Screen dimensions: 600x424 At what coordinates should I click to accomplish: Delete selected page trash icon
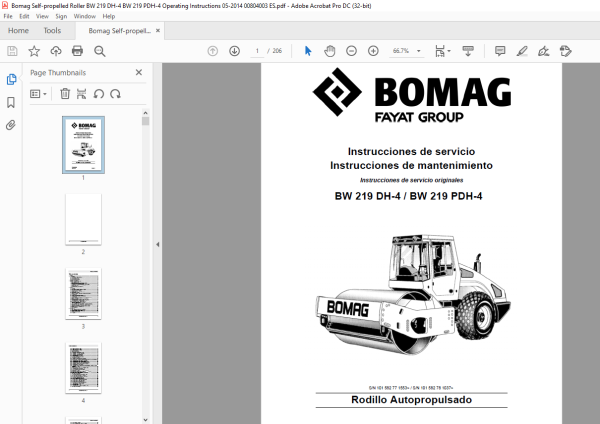click(x=65, y=94)
